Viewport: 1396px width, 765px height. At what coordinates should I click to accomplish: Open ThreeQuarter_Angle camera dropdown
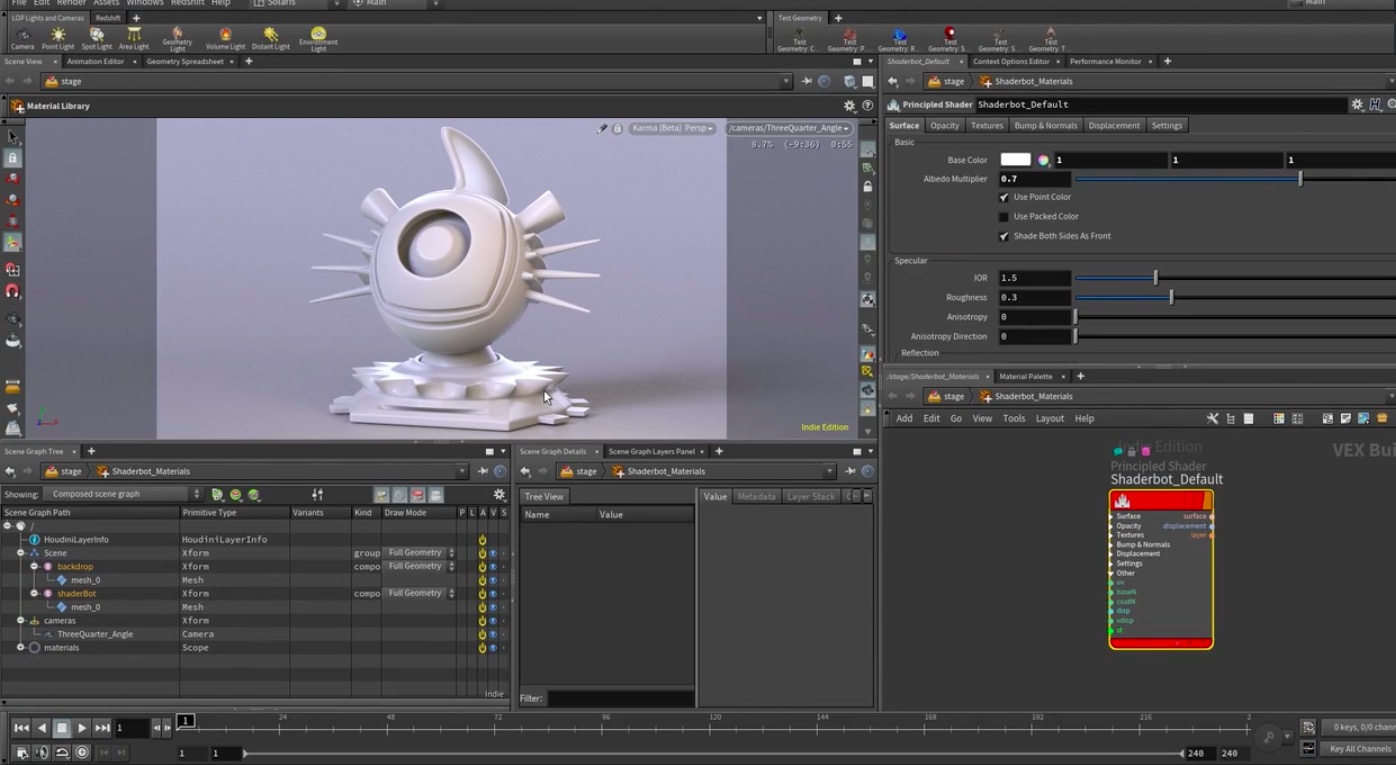tap(789, 128)
